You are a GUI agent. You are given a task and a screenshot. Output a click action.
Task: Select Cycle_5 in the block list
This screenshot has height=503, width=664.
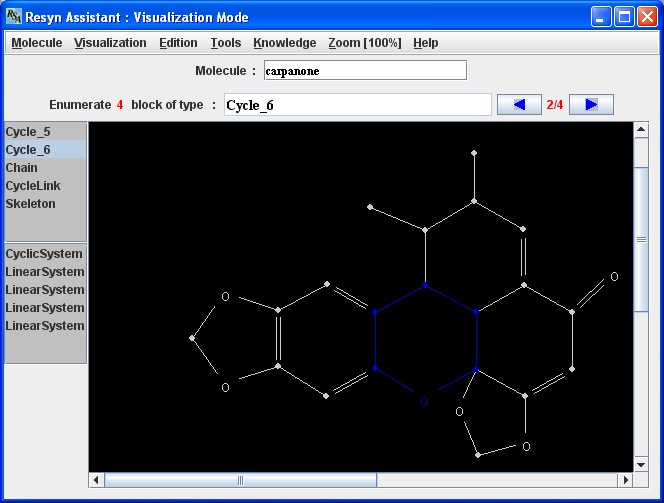click(45, 132)
